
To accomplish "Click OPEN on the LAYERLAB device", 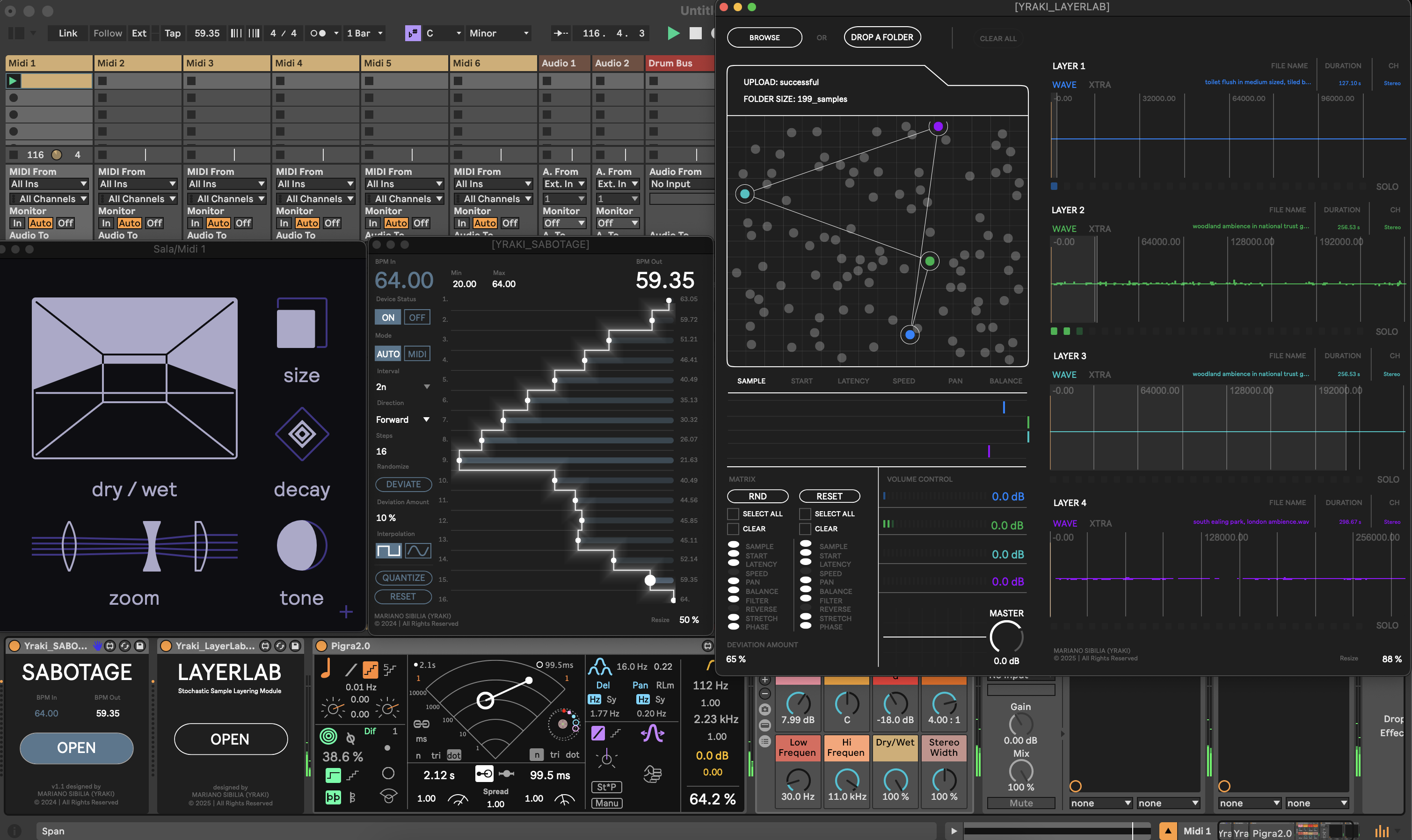I will click(231, 739).
